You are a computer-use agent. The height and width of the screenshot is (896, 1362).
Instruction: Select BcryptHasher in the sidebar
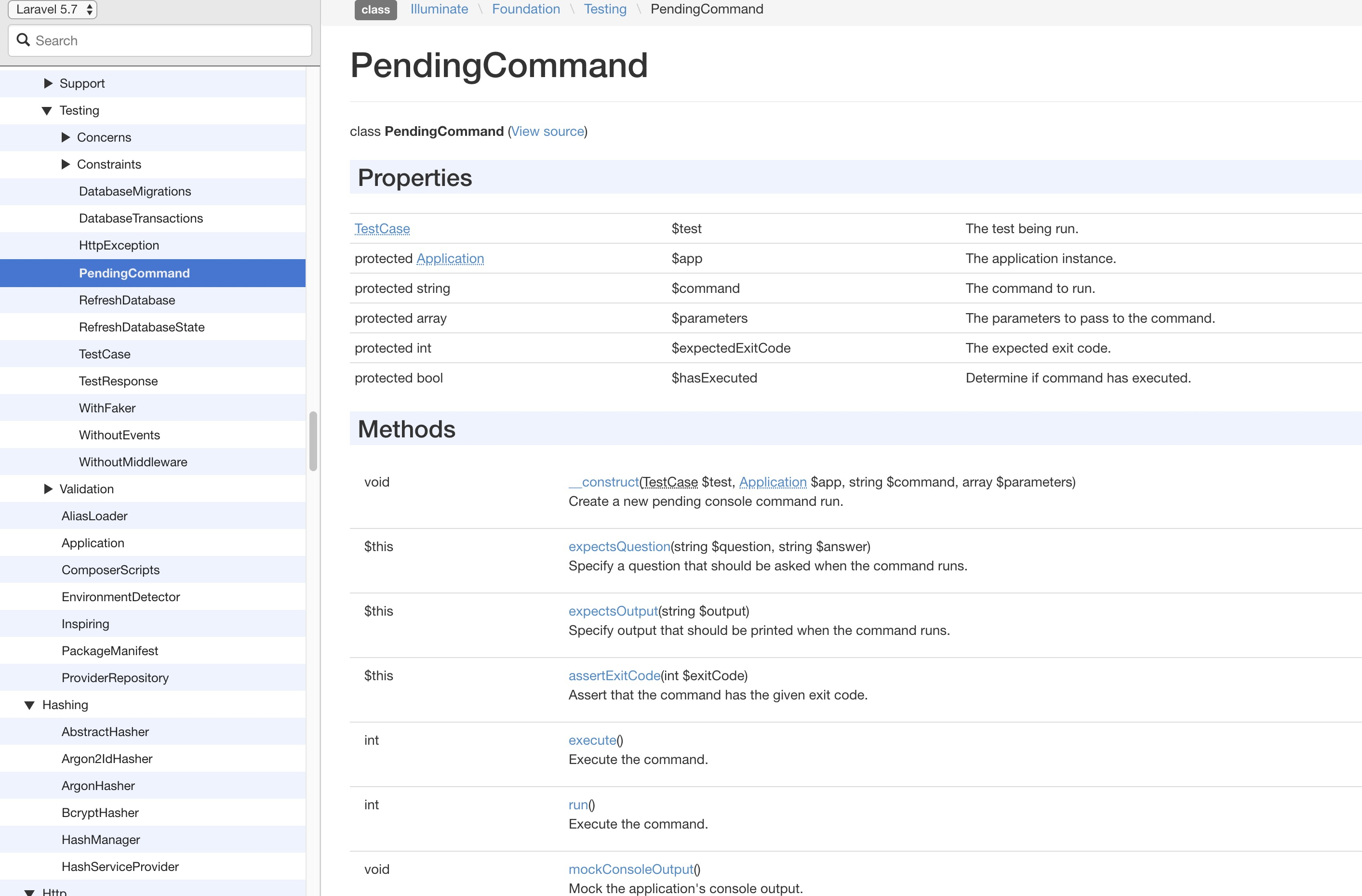[100, 813]
